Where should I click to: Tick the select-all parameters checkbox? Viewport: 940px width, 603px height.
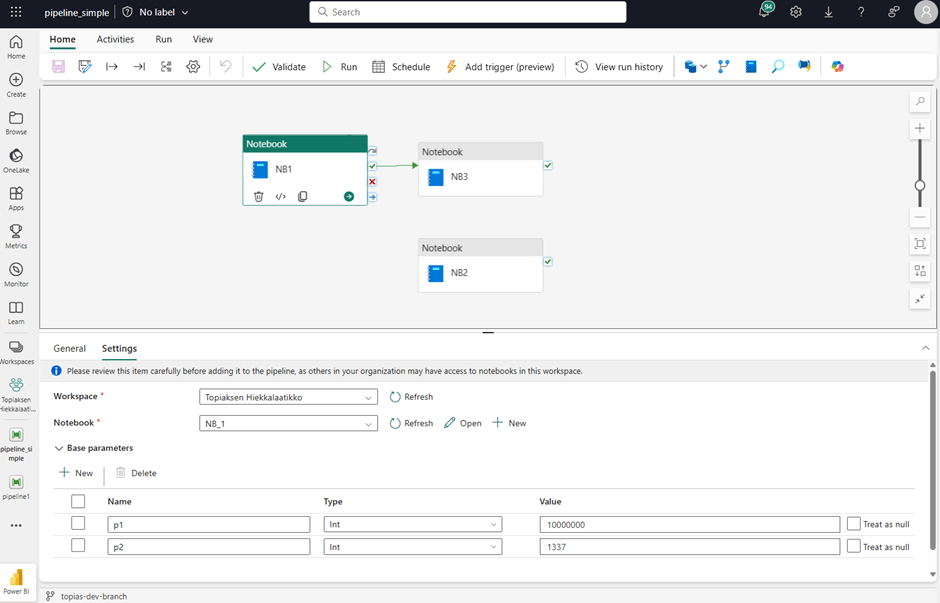[78, 501]
